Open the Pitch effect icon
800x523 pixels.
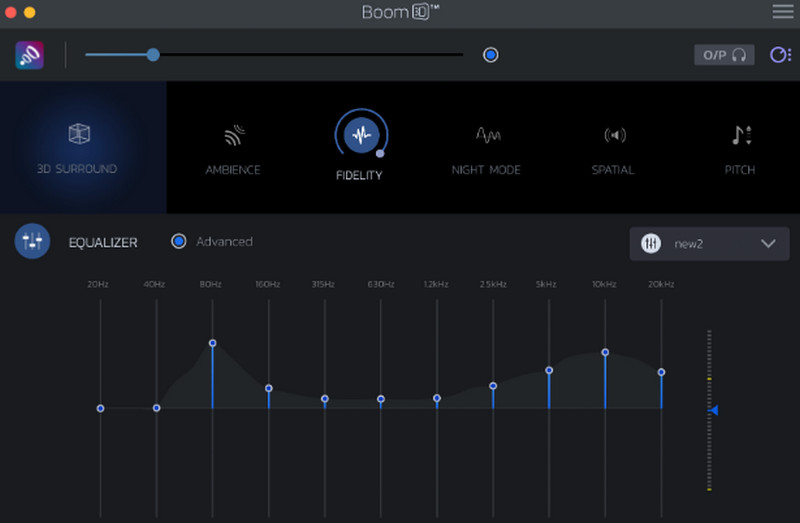click(x=740, y=135)
